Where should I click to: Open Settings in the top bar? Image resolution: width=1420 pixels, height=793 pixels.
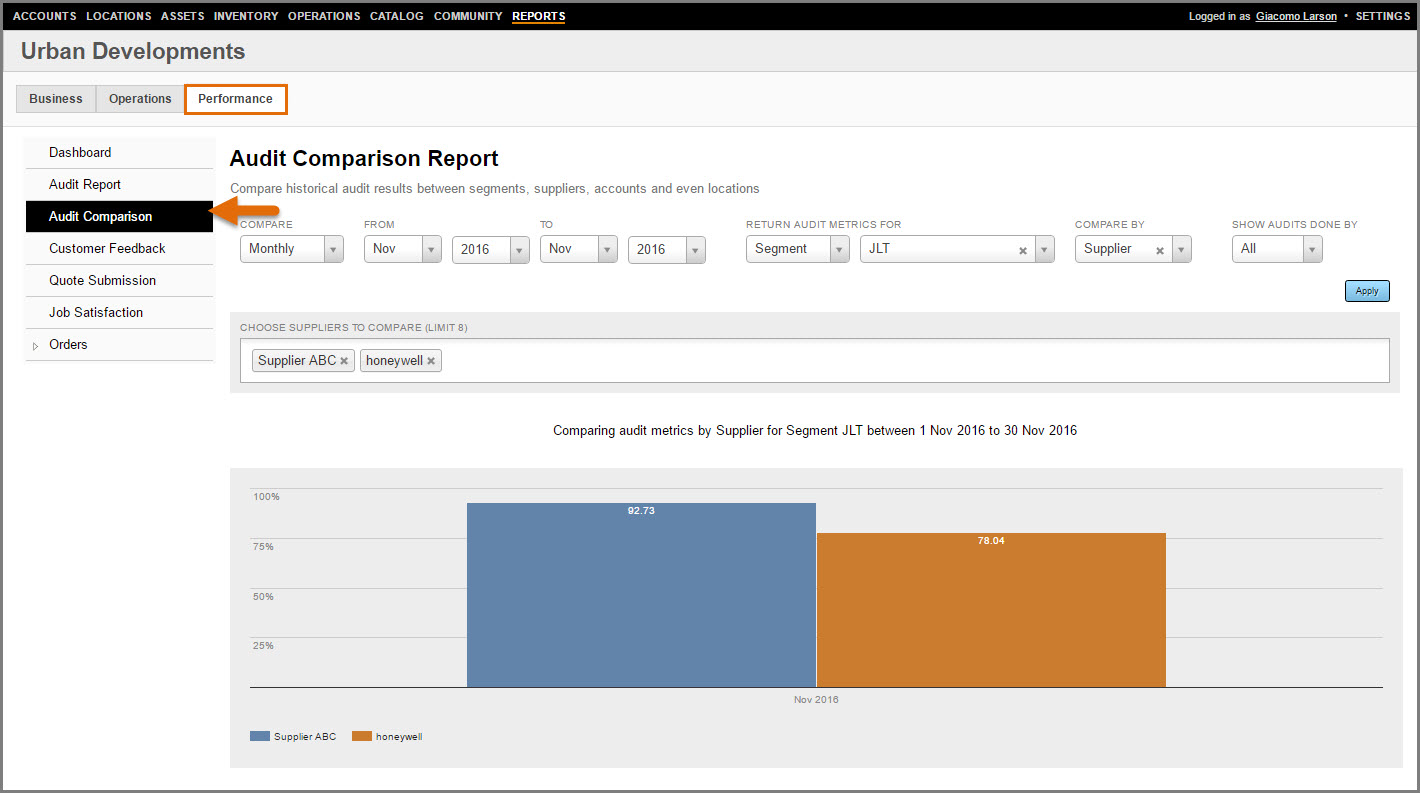pyautogui.click(x=1382, y=16)
